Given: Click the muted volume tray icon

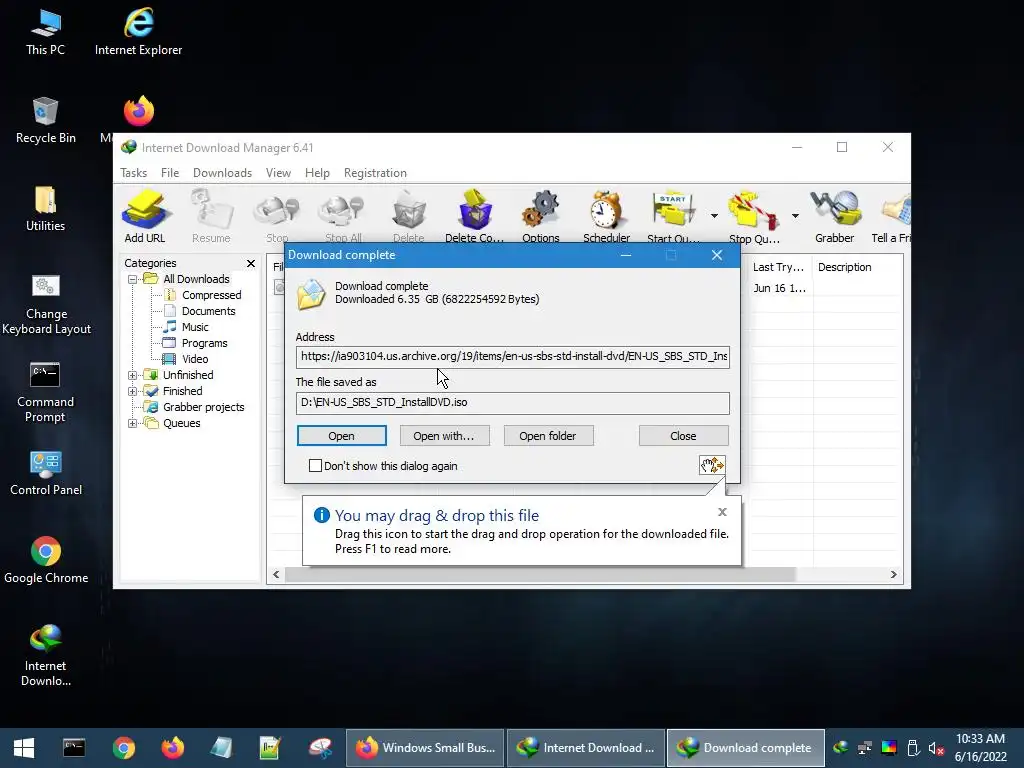Looking at the screenshot, I should [x=936, y=748].
